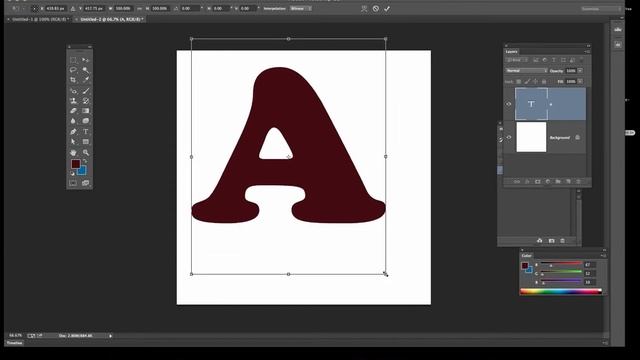Viewport: 640px width, 360px height.
Task: Toggle Quick Mask mode
Action: click(x=73, y=183)
